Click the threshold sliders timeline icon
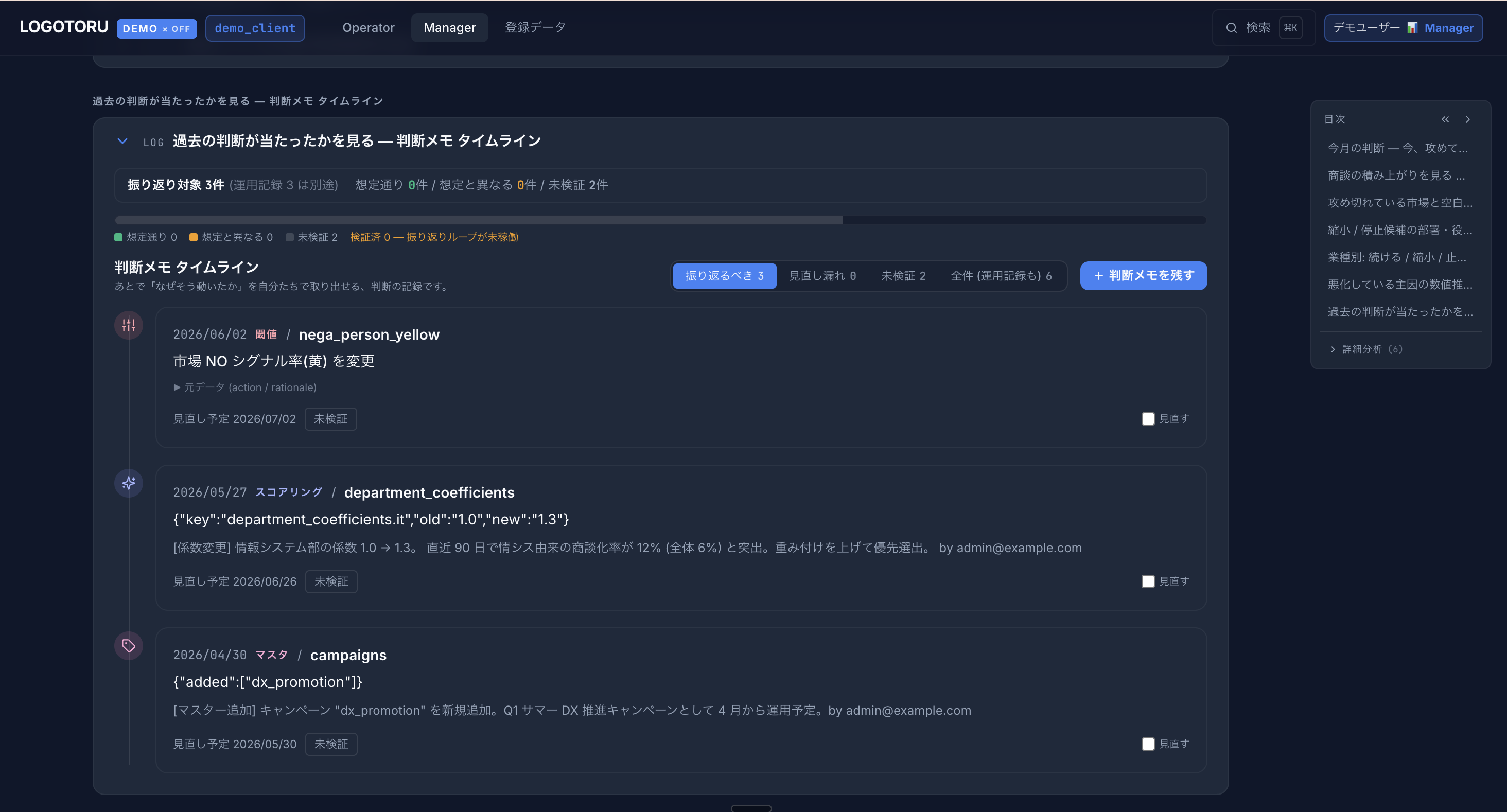 tap(128, 325)
